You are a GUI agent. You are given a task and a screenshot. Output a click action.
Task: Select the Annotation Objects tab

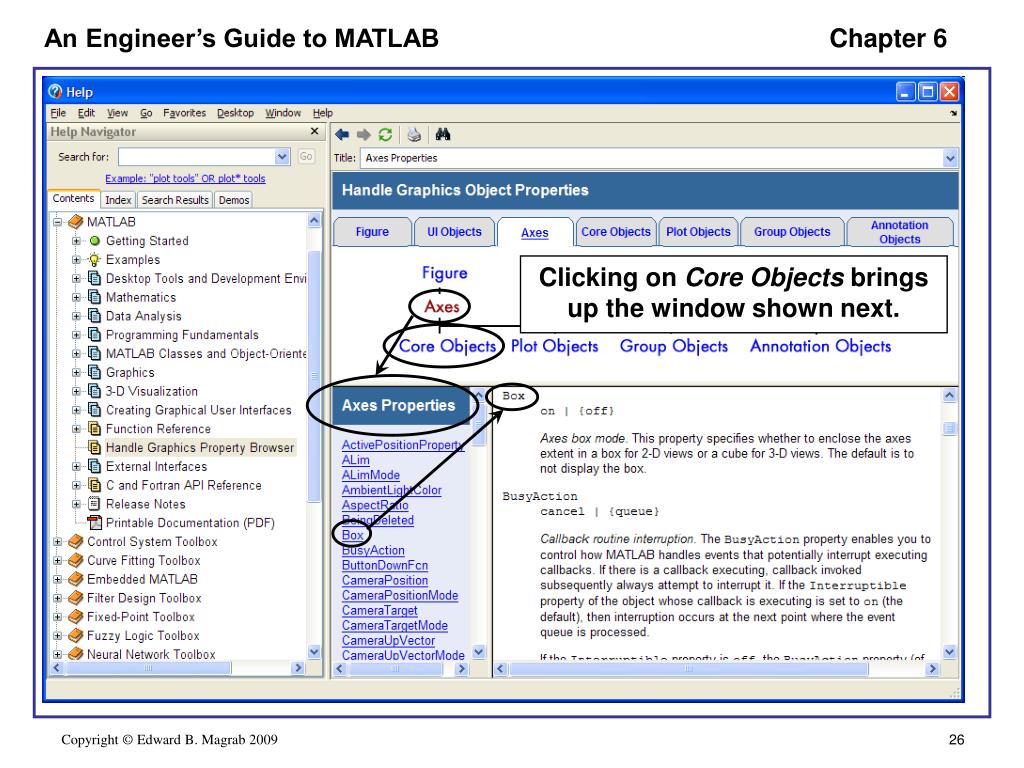click(899, 232)
